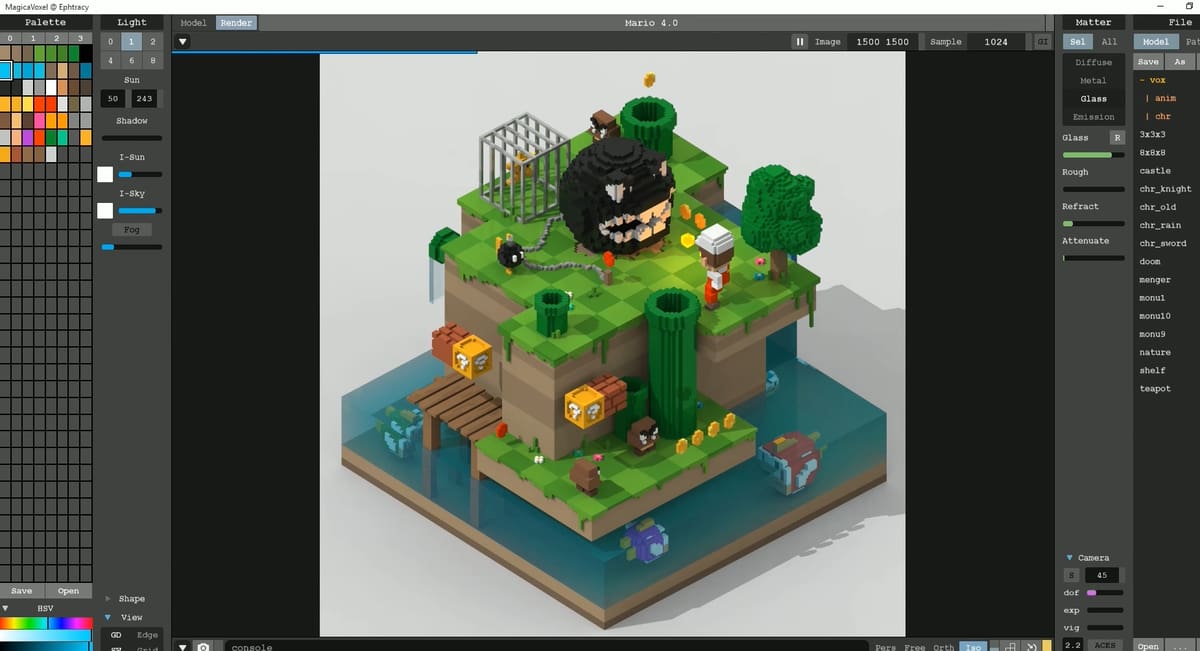Toggle the GD ground display option
This screenshot has width=1200, height=651.
pos(116,634)
